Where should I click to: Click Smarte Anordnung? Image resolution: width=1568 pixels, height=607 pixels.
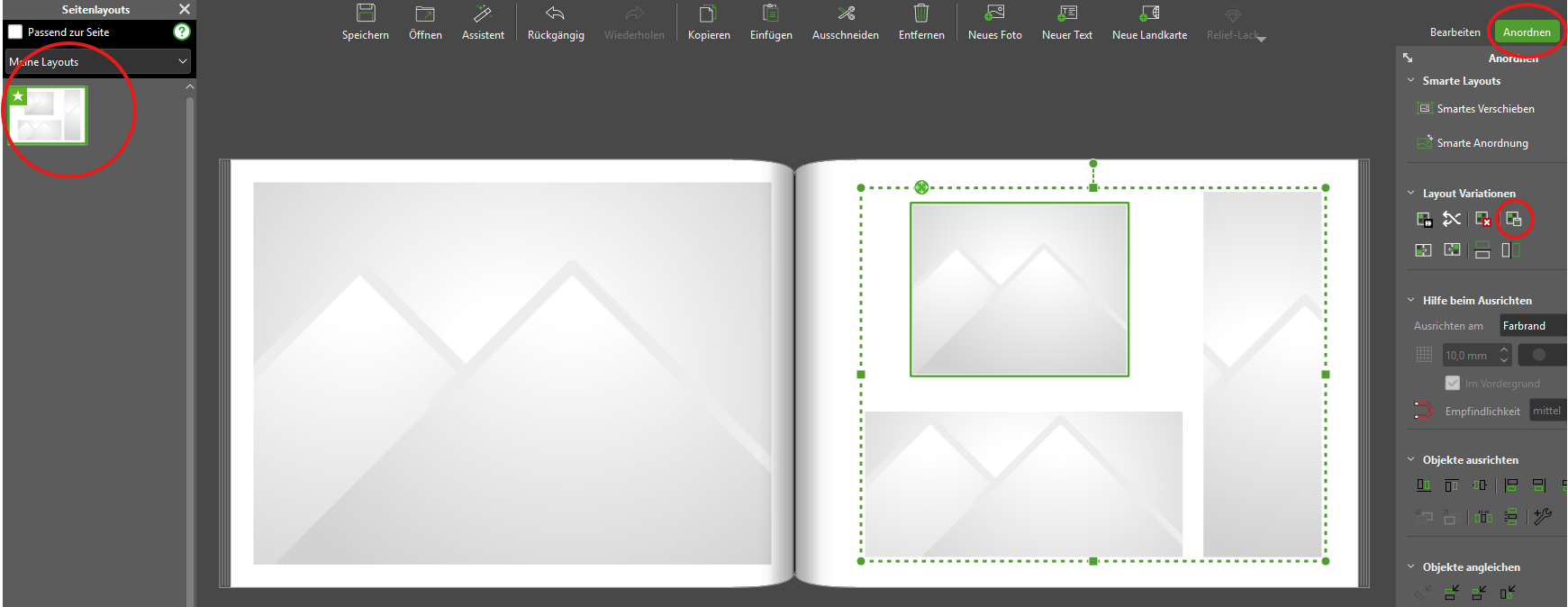click(1482, 143)
